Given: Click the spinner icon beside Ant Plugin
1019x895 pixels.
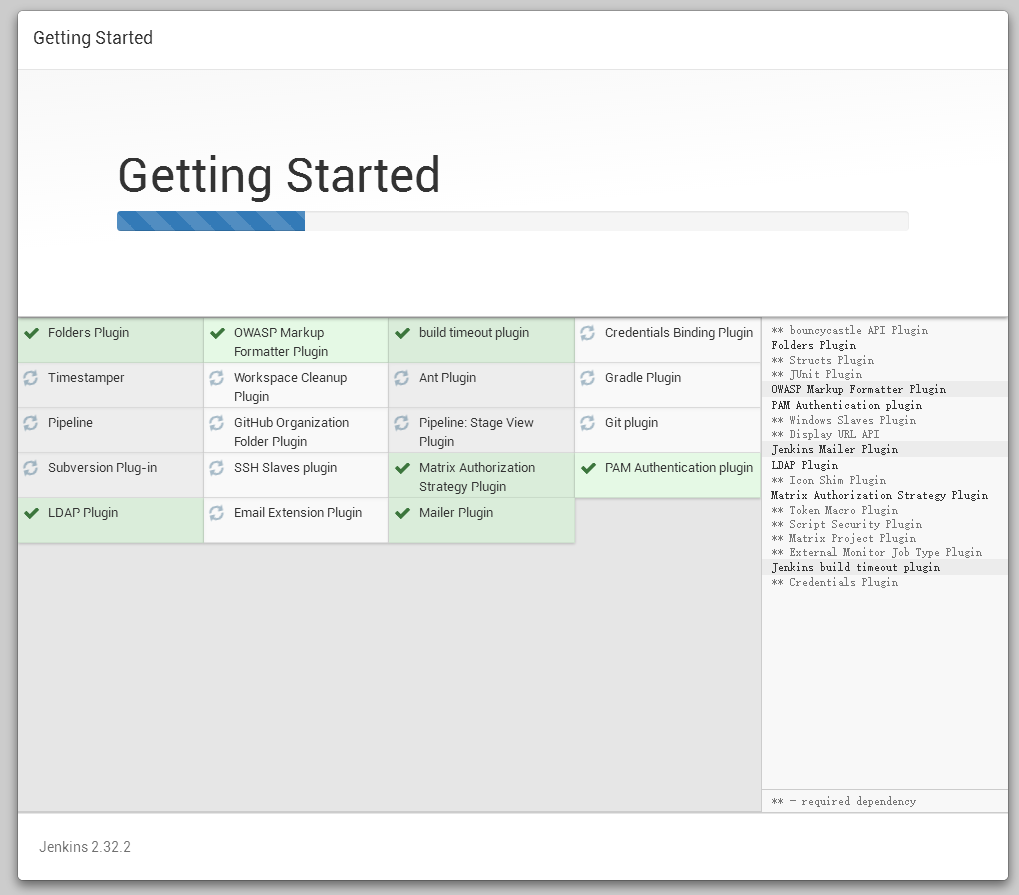Looking at the screenshot, I should coord(402,378).
